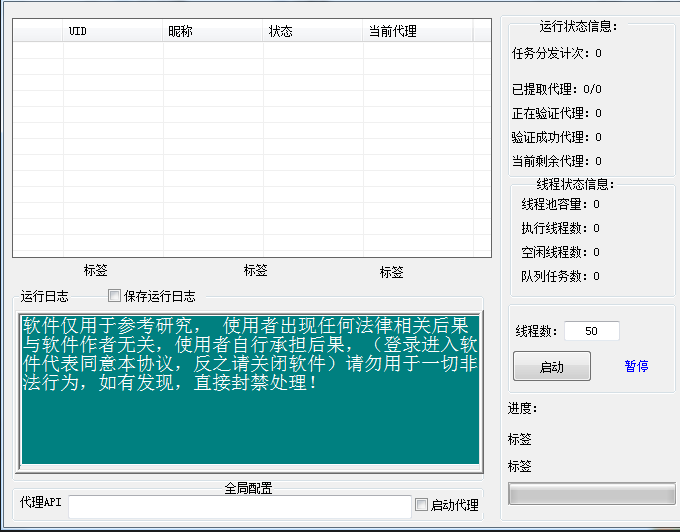Click the 全局配置 group title
Image resolution: width=680 pixels, height=532 pixels.
pos(248,488)
